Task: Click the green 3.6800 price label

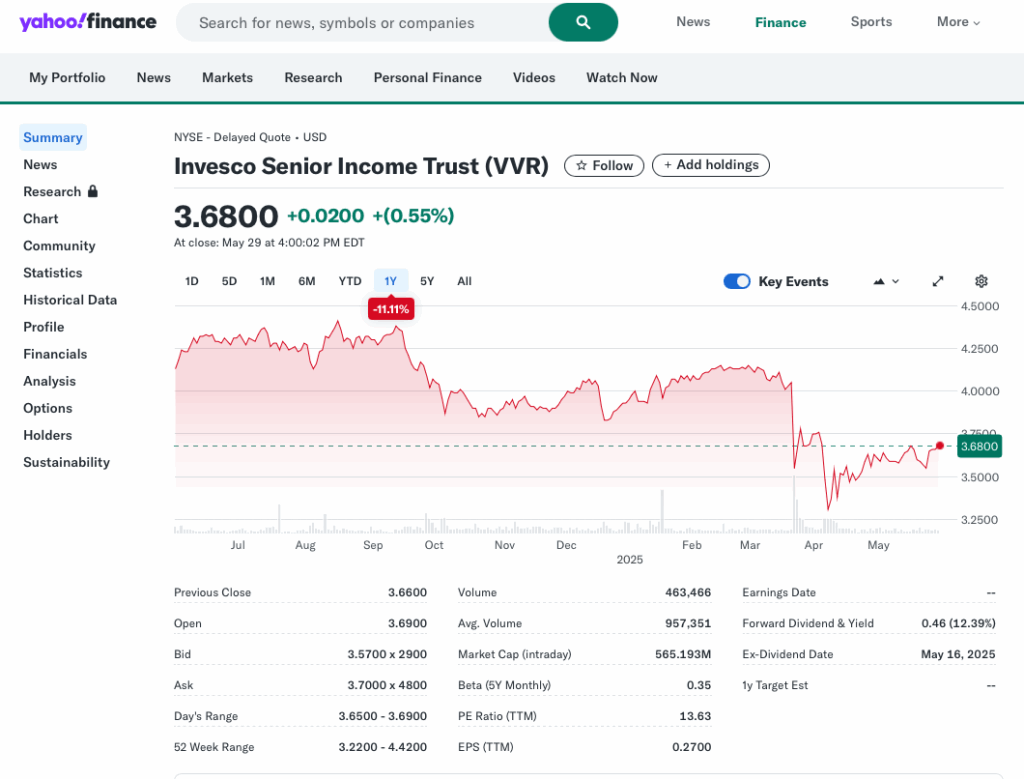Action: [x=979, y=447]
